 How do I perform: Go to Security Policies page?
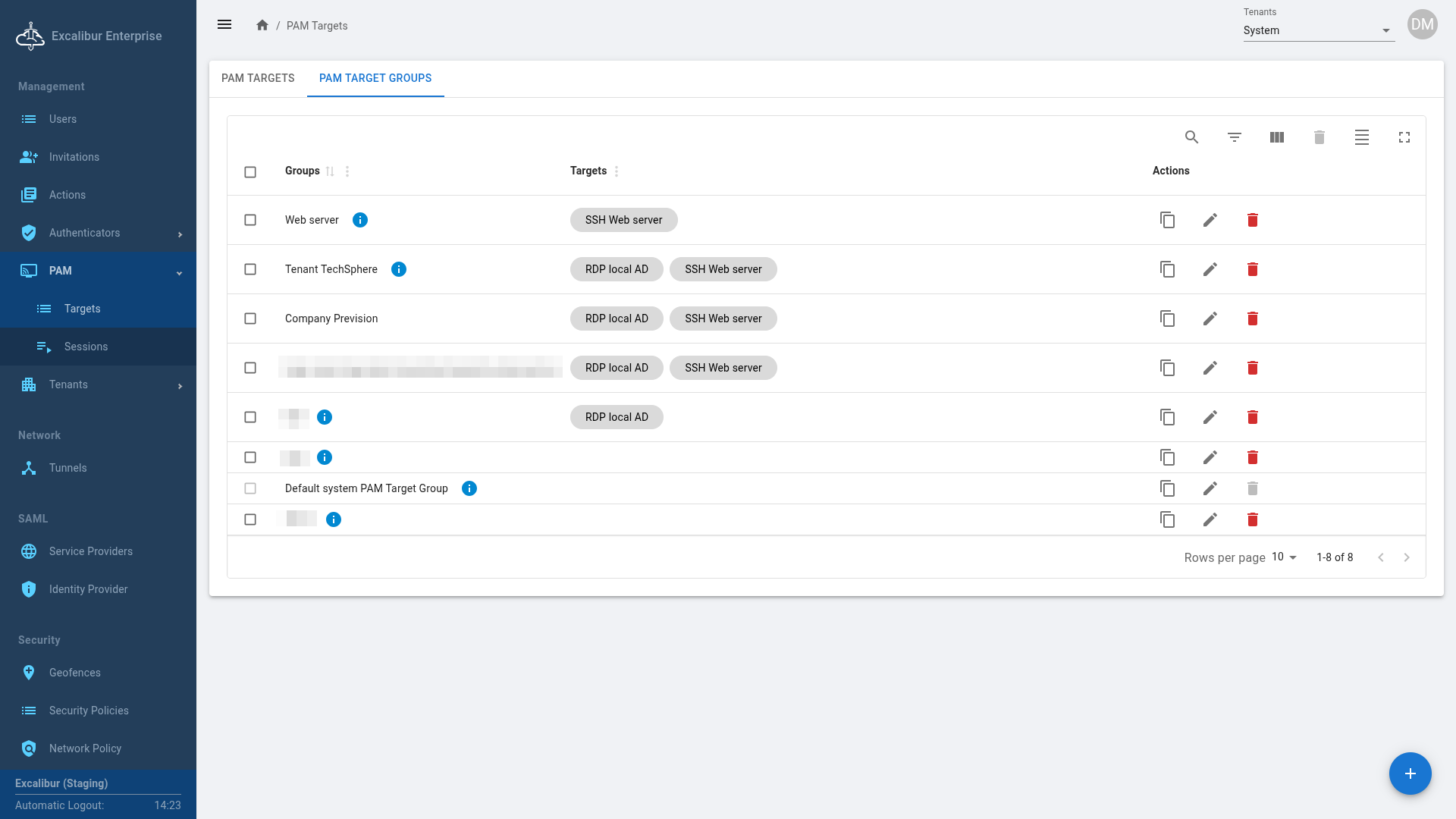point(89,711)
